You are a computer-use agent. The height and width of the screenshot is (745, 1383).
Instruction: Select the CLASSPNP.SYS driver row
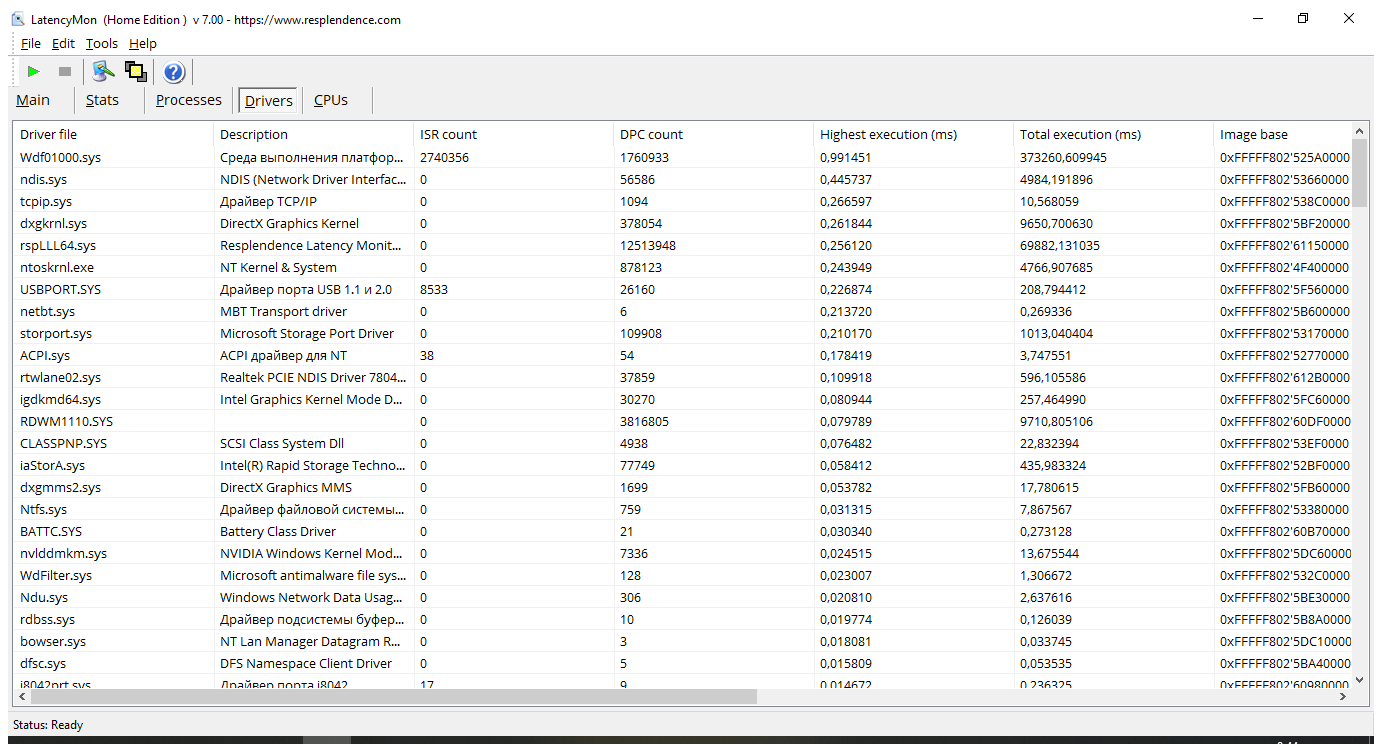pos(682,443)
